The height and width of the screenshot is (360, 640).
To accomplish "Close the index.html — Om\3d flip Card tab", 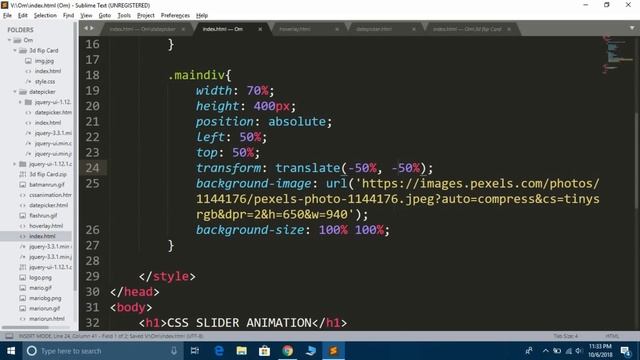I will tap(509, 29).
